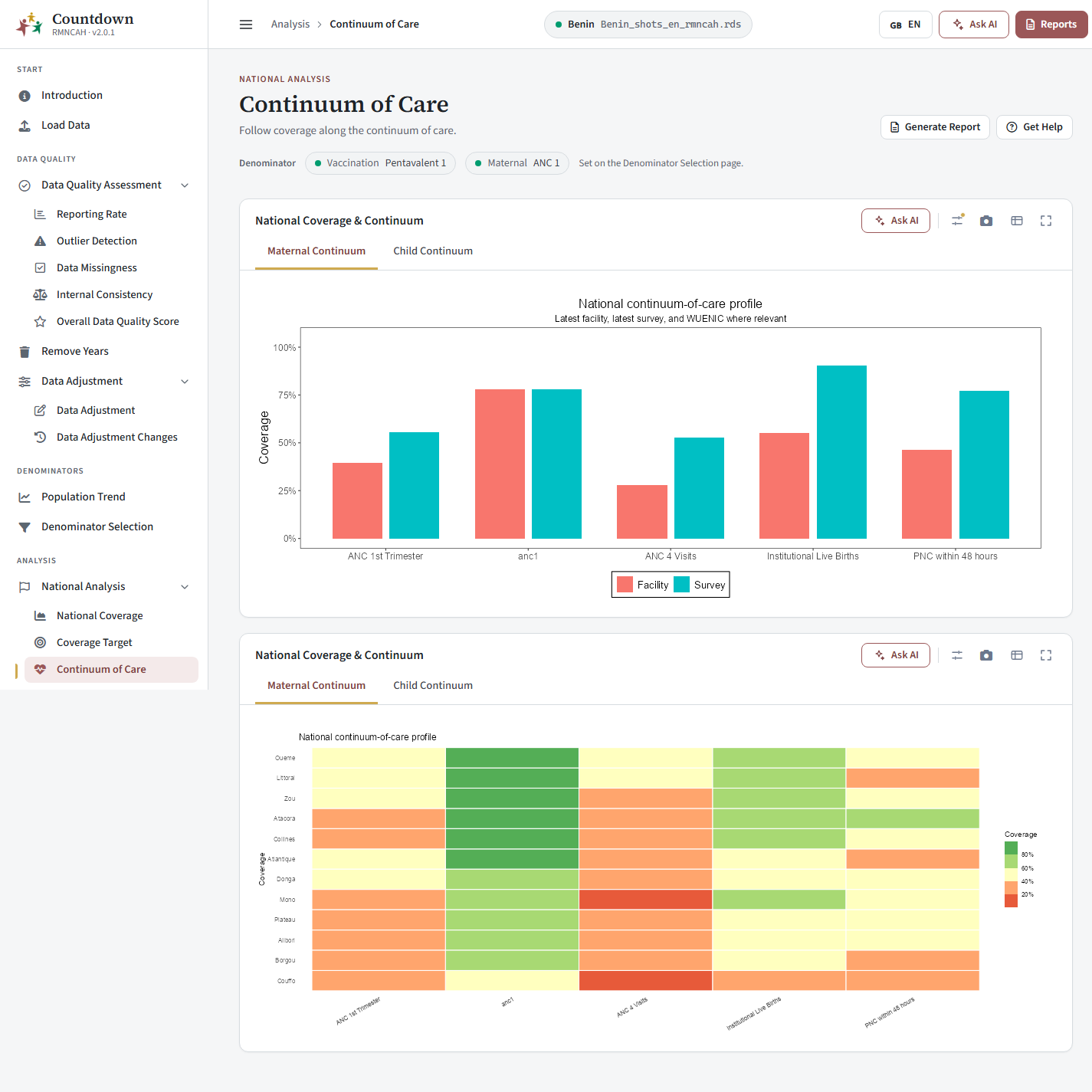
Task: Open Reports from top bar
Action: [1051, 25]
